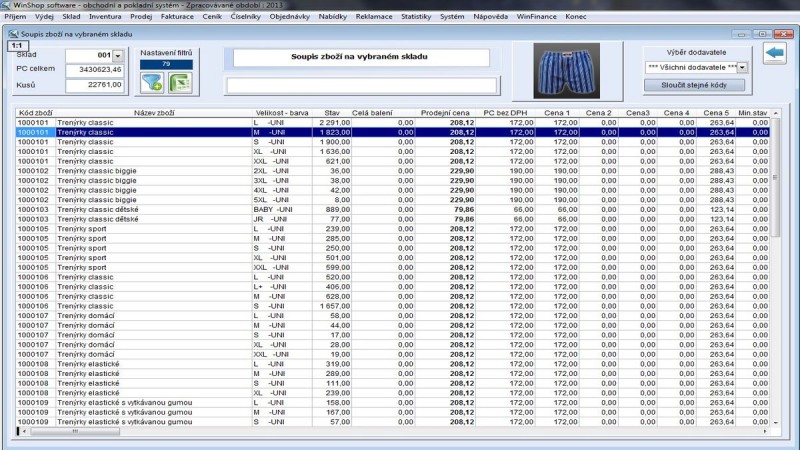Viewport: 800px width, 450px height.
Task: Click the 1:1 scale button
Action: (17, 46)
